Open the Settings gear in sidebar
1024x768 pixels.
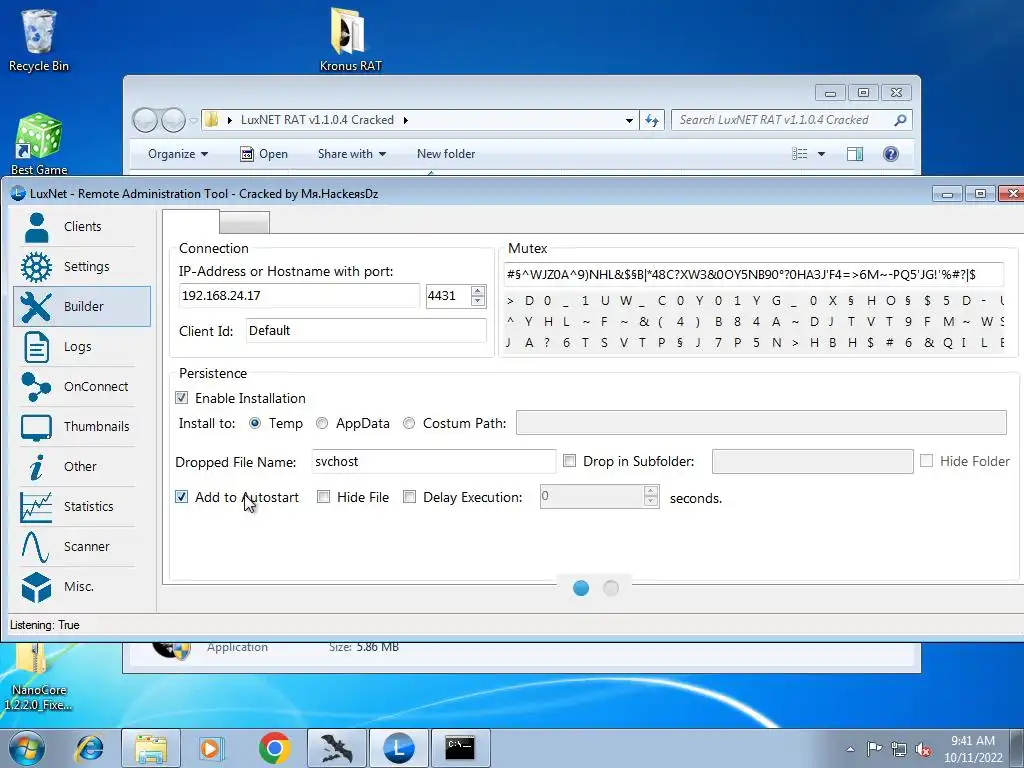[37, 267]
